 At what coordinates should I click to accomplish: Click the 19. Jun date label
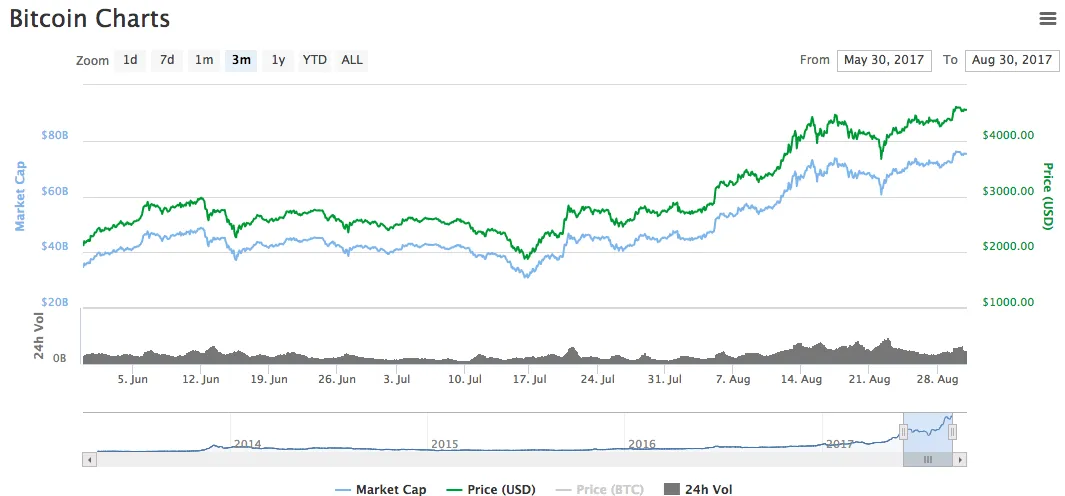(x=268, y=380)
